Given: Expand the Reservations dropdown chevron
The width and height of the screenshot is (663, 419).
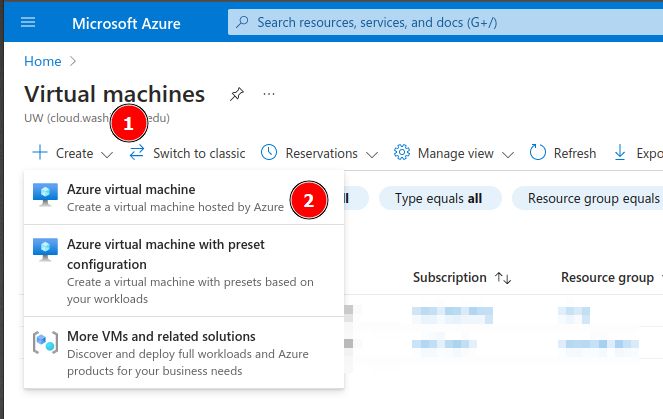Looking at the screenshot, I should (x=372, y=154).
